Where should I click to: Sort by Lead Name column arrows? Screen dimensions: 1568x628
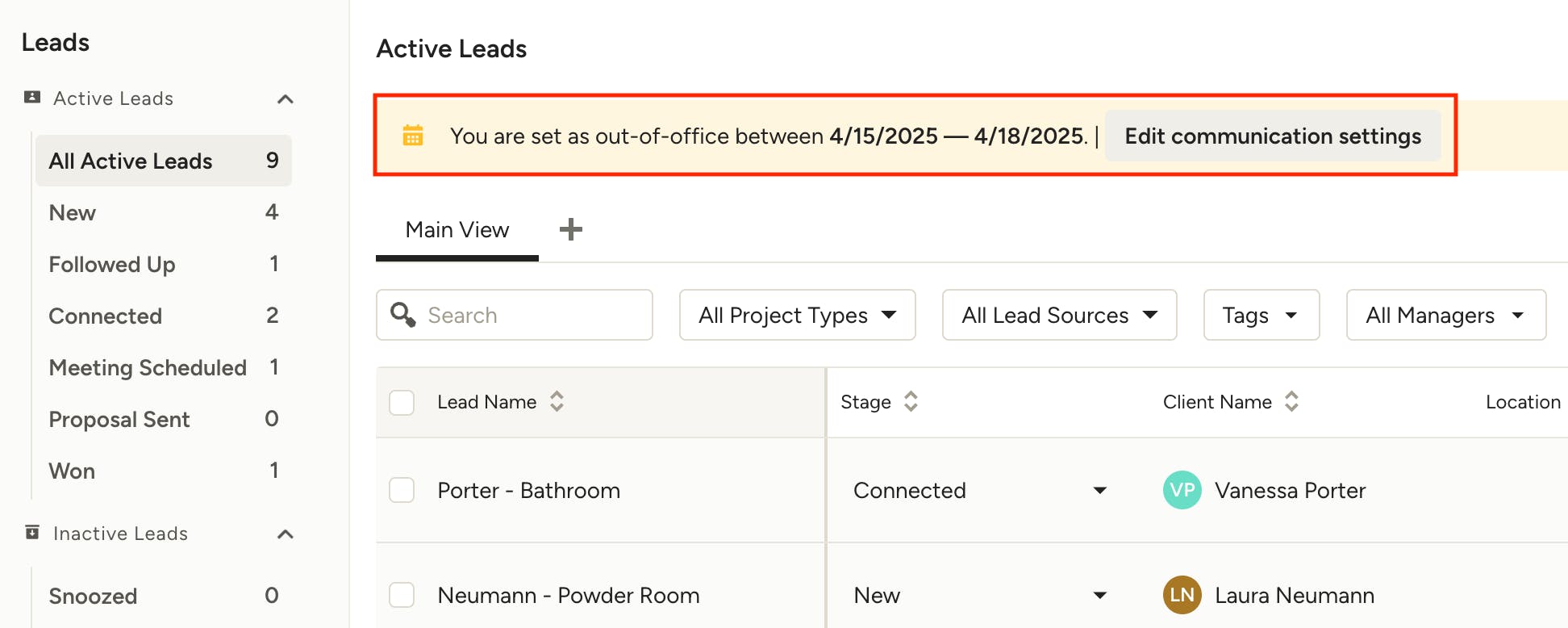(x=557, y=402)
